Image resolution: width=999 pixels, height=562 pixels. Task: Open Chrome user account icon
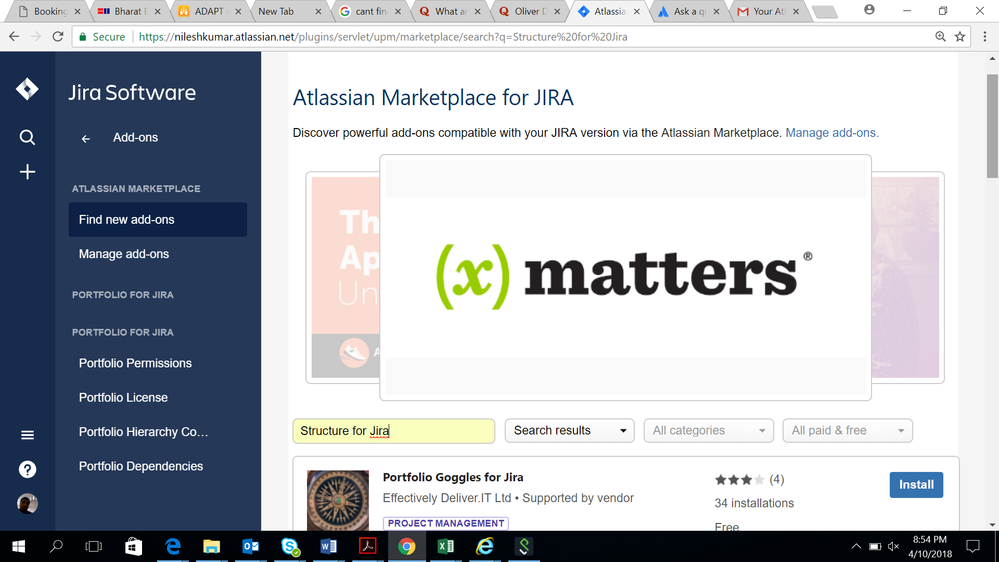tap(869, 10)
